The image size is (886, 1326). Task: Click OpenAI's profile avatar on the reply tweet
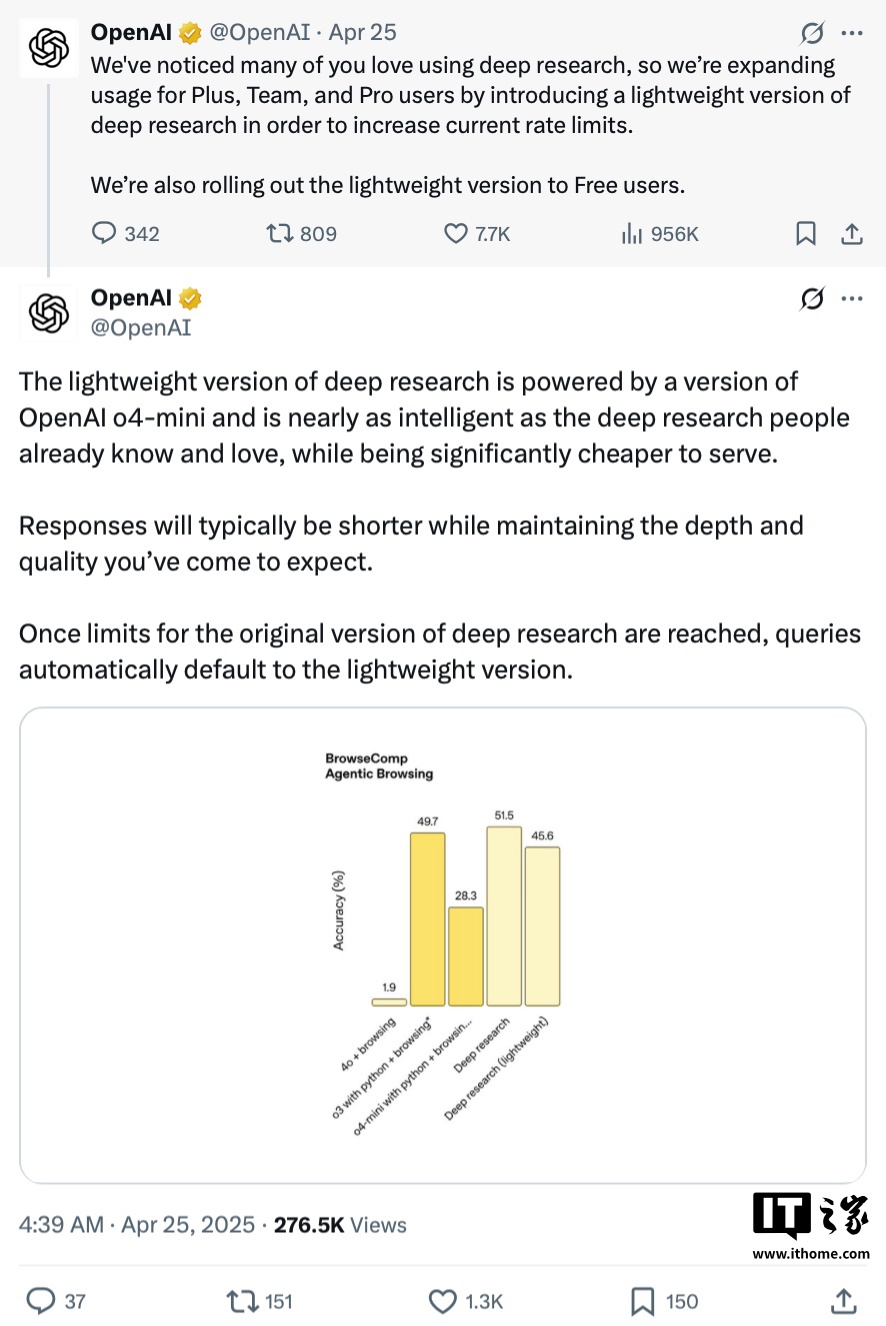click(x=48, y=312)
